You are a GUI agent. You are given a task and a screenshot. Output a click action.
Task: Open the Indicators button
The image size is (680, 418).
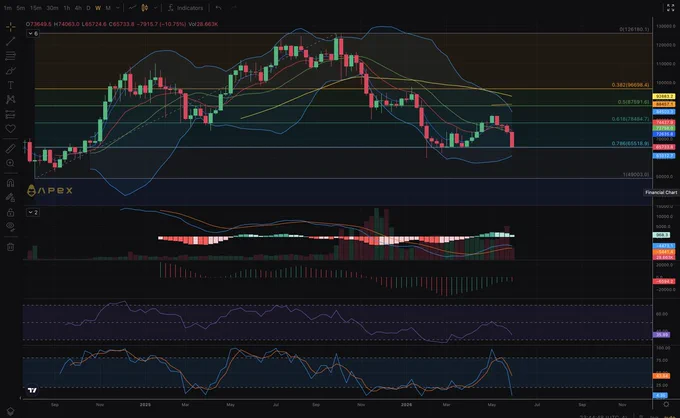coord(186,8)
